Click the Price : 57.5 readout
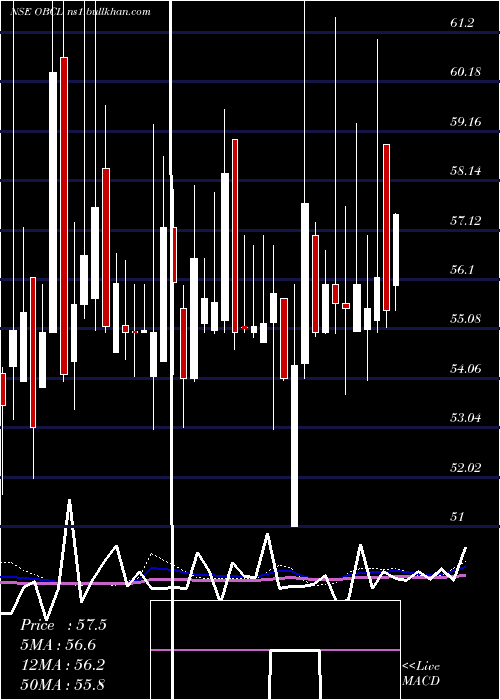Image resolution: width=500 pixels, height=700 pixels. click(x=63, y=625)
